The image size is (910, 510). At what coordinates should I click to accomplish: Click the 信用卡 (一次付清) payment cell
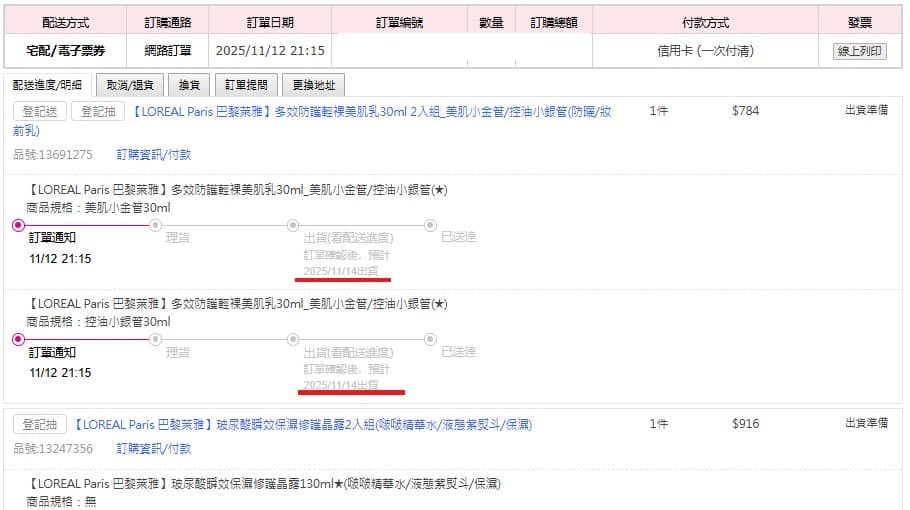[705, 50]
